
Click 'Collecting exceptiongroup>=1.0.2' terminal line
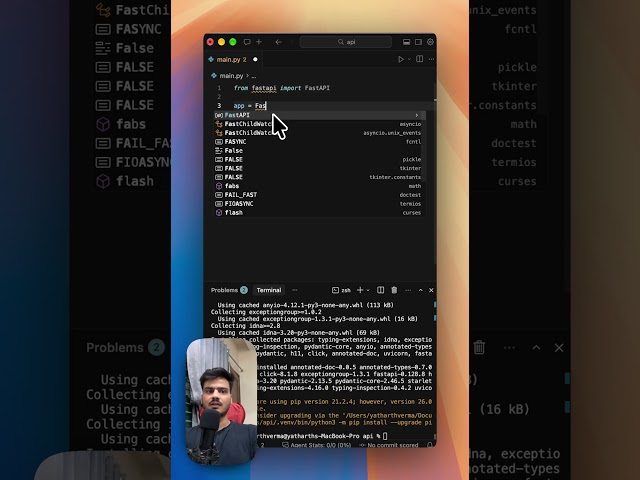coord(266,312)
